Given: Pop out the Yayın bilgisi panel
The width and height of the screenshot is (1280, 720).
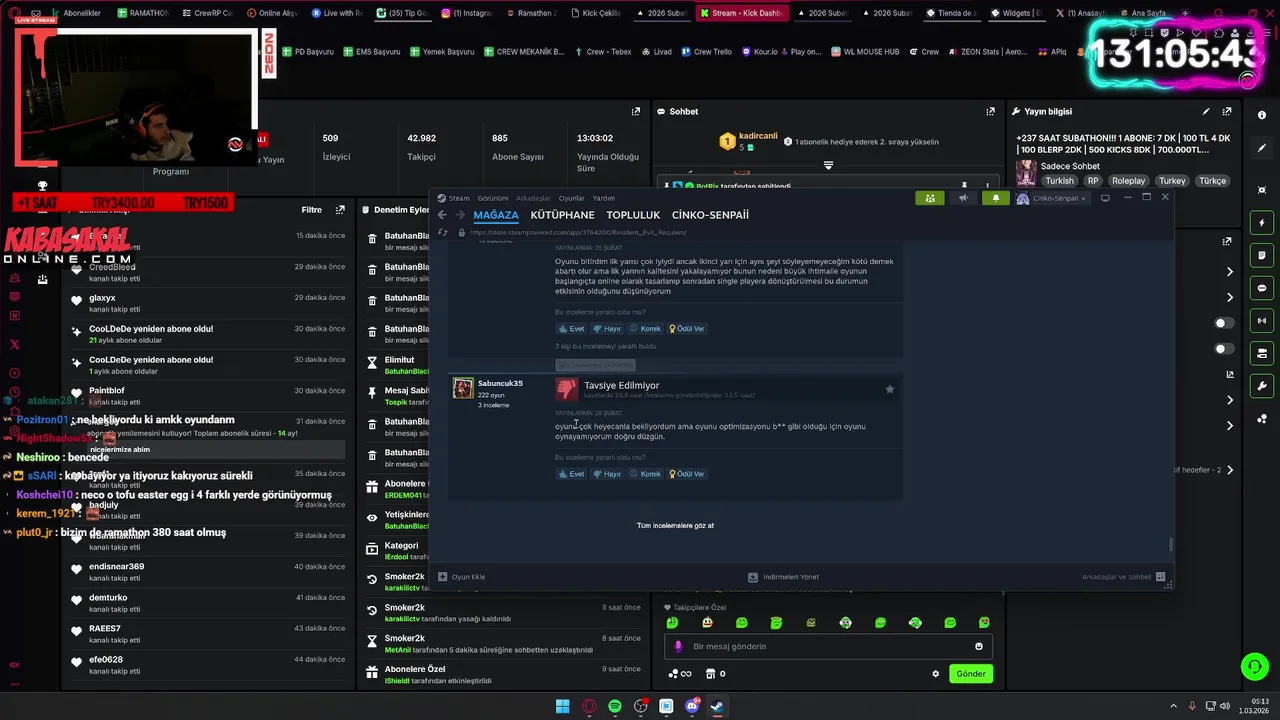Looking at the screenshot, I should (x=1227, y=111).
